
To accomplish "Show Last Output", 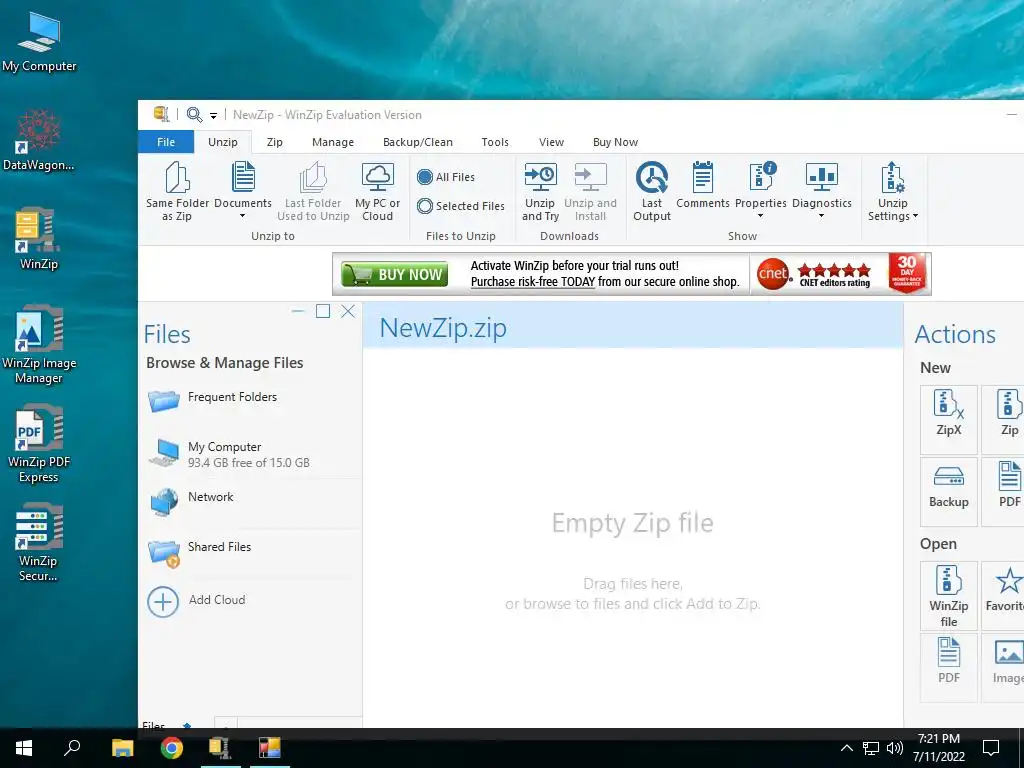I will coord(652,191).
